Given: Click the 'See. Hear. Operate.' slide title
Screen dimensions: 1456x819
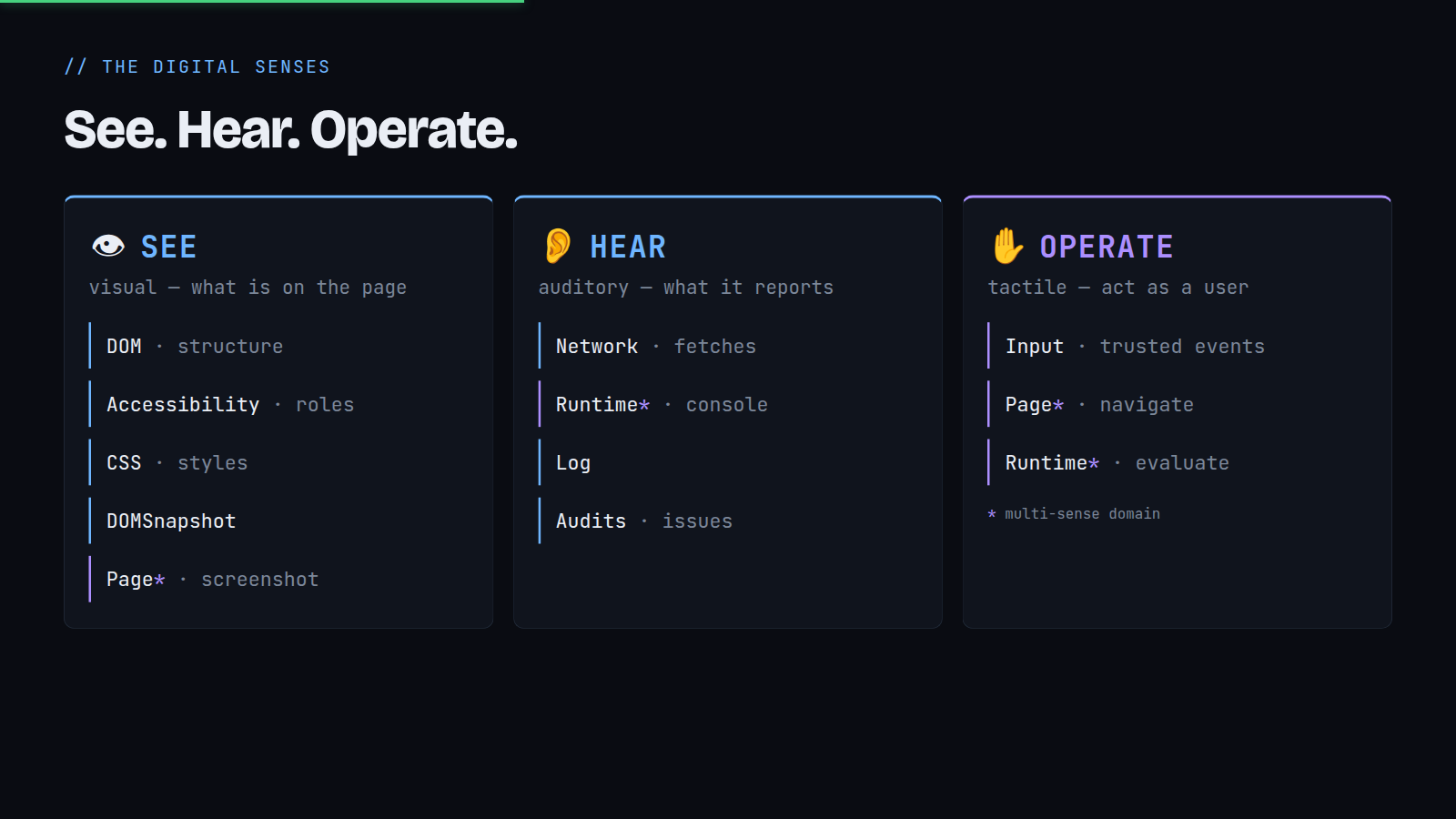Looking at the screenshot, I should 290,130.
